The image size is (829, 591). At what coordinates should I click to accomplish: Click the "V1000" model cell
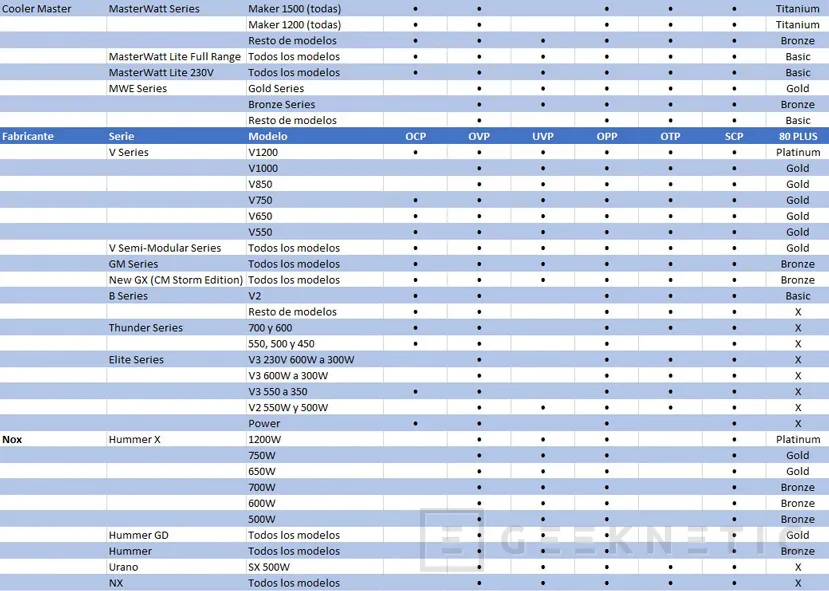click(x=263, y=168)
